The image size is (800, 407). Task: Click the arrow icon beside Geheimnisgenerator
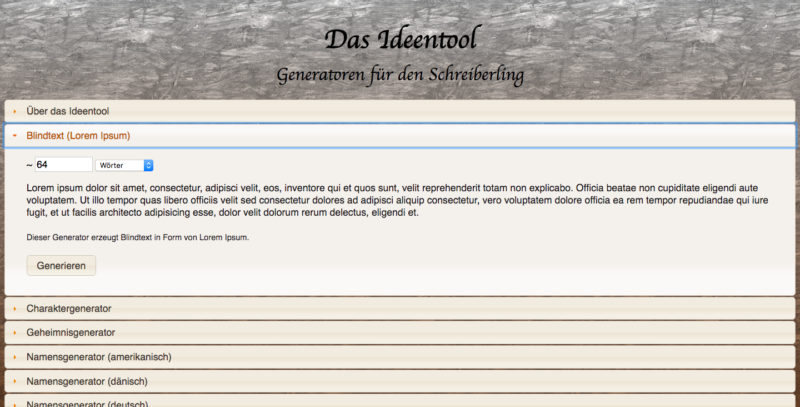click(15, 332)
